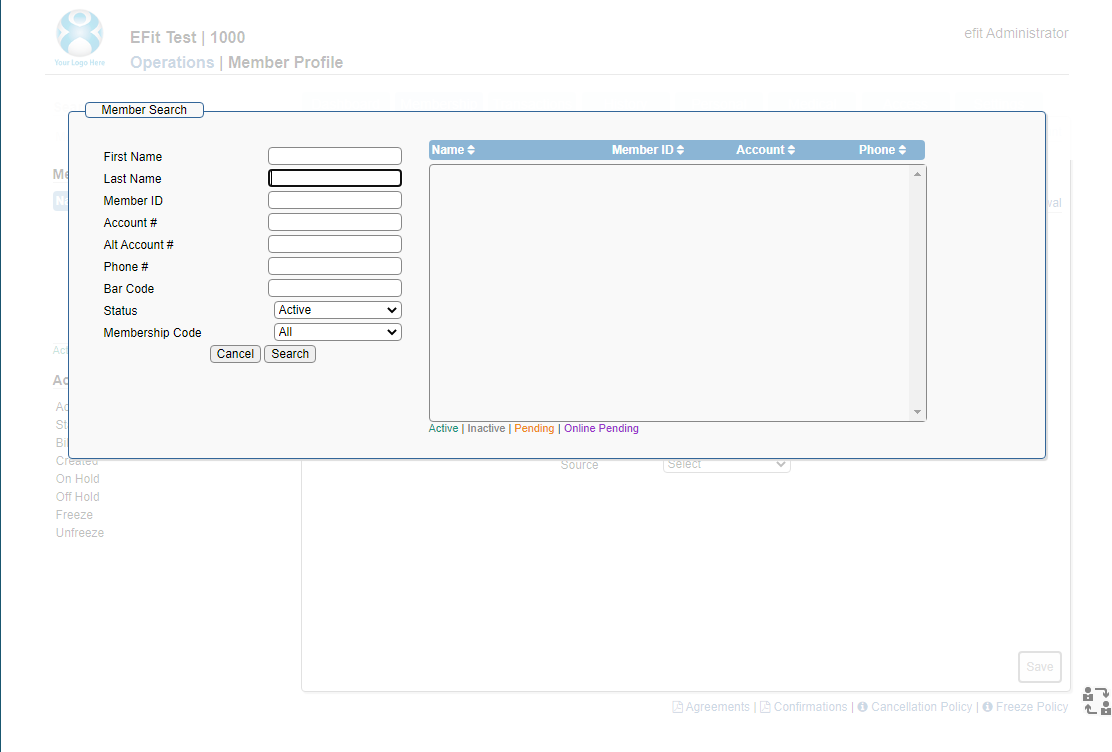This screenshot has width=1112, height=752.
Task: Click the Search button
Action: (x=289, y=354)
